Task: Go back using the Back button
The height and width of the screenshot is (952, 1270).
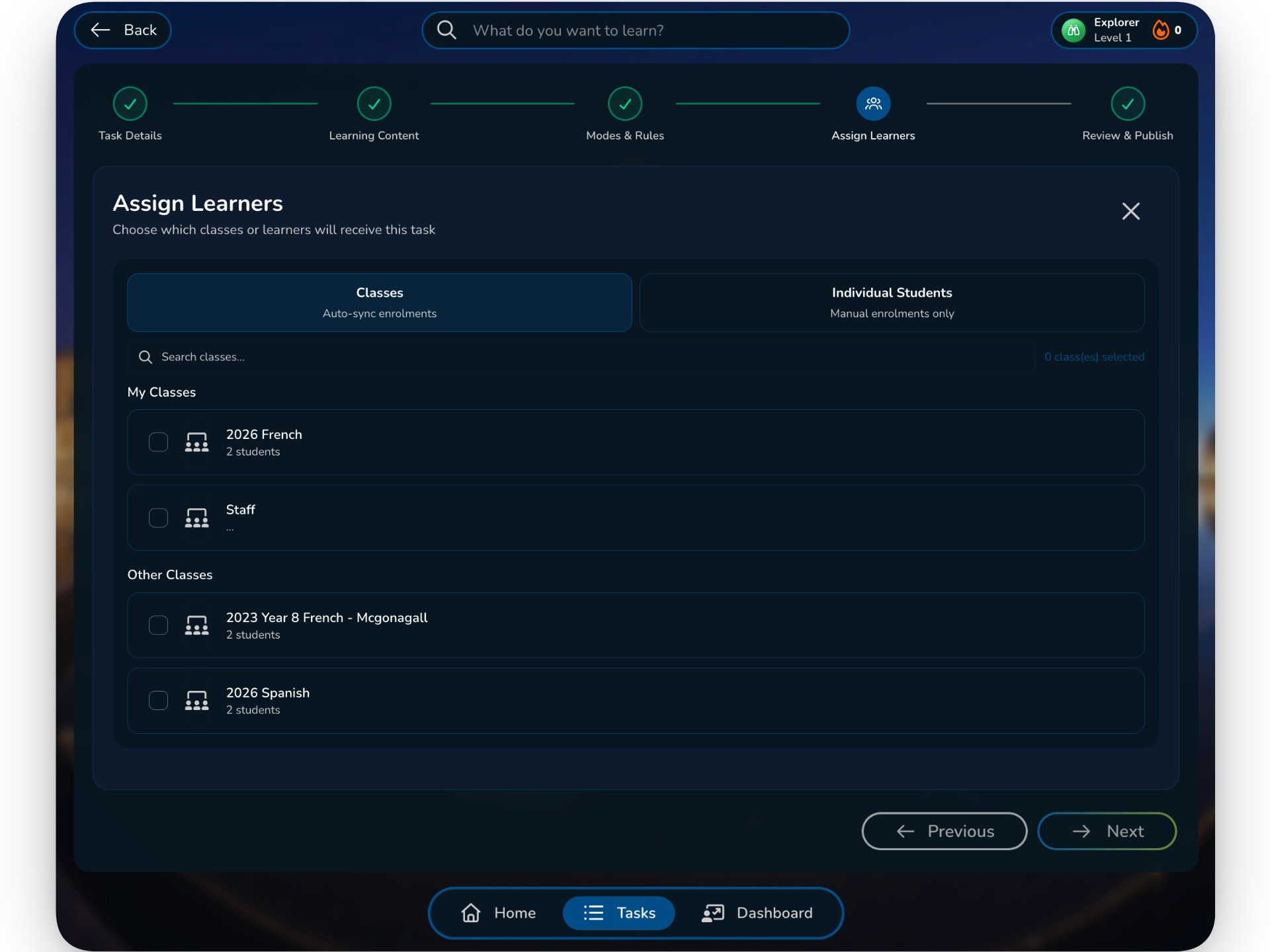Action: click(x=123, y=30)
